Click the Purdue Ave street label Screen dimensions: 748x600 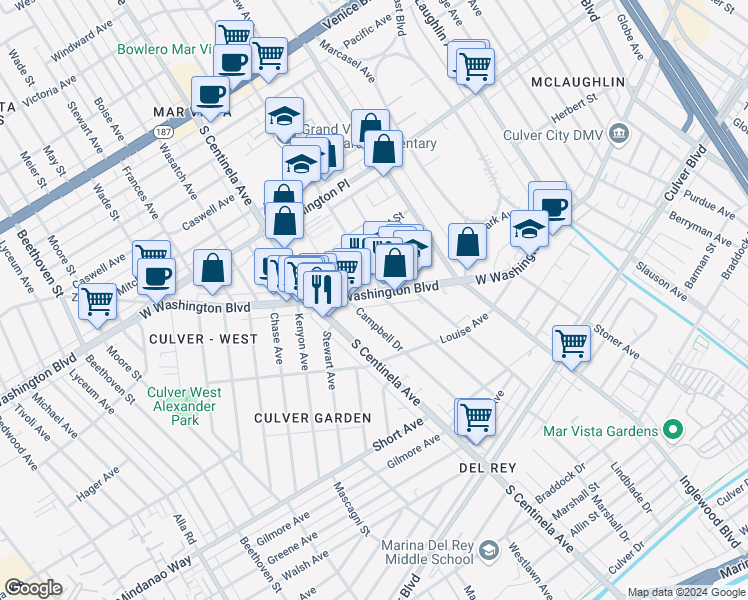pyautogui.click(x=709, y=204)
